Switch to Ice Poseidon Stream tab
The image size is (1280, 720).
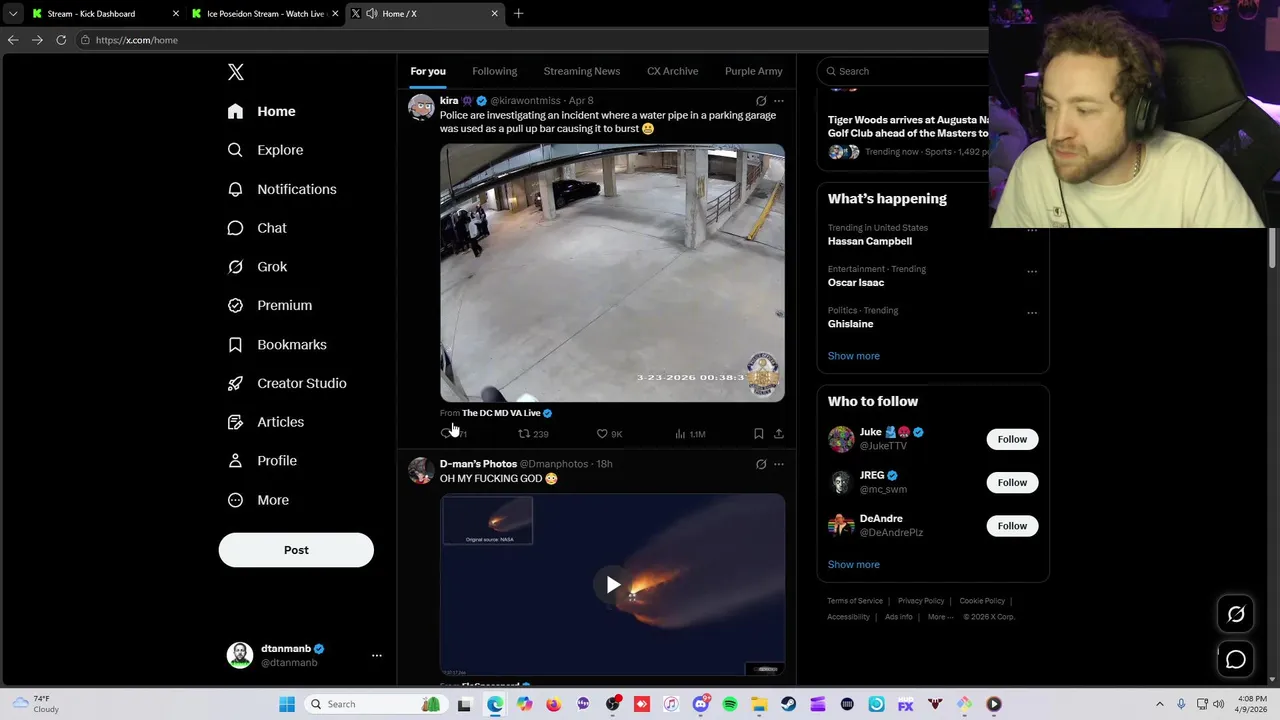point(266,14)
